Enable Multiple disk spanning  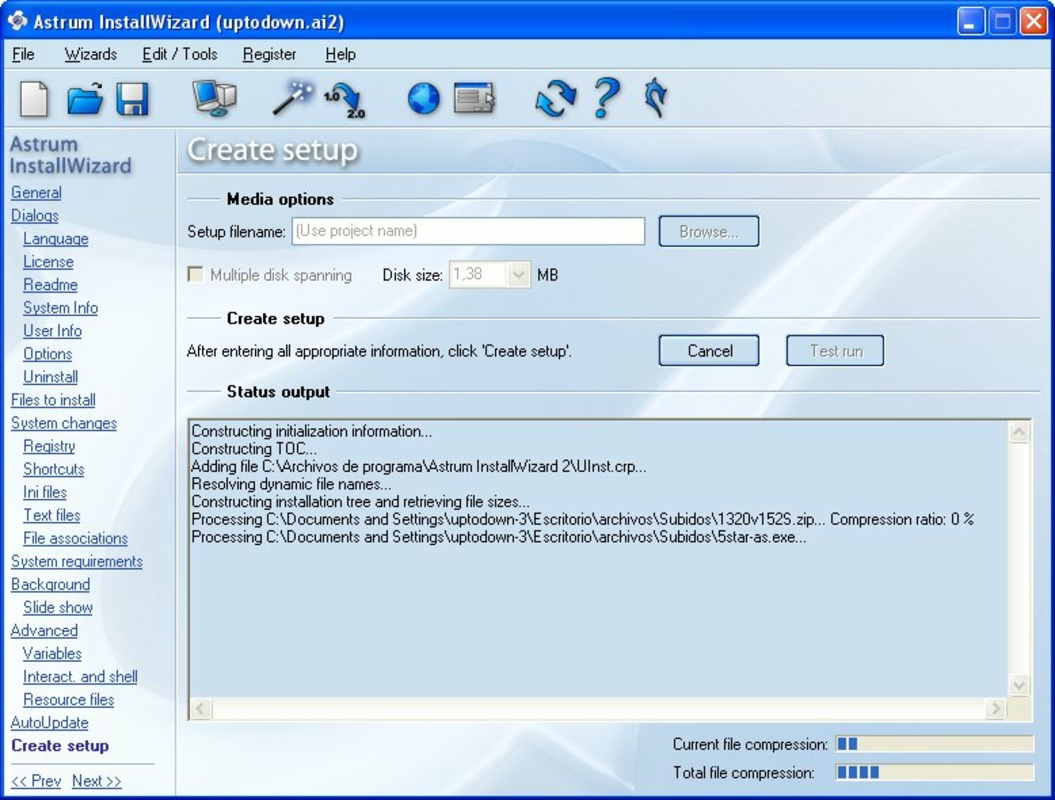coord(195,274)
